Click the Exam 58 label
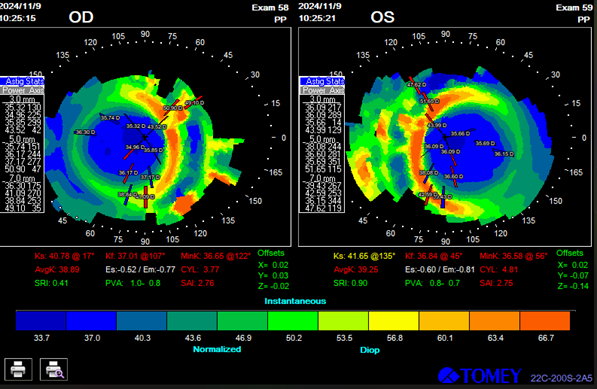The width and height of the screenshot is (597, 389). tap(270, 8)
